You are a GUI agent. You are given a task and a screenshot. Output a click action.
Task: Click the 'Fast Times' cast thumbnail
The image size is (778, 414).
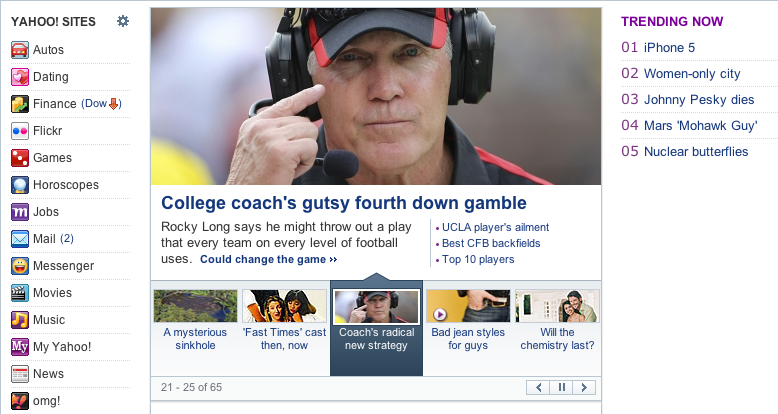click(x=284, y=306)
